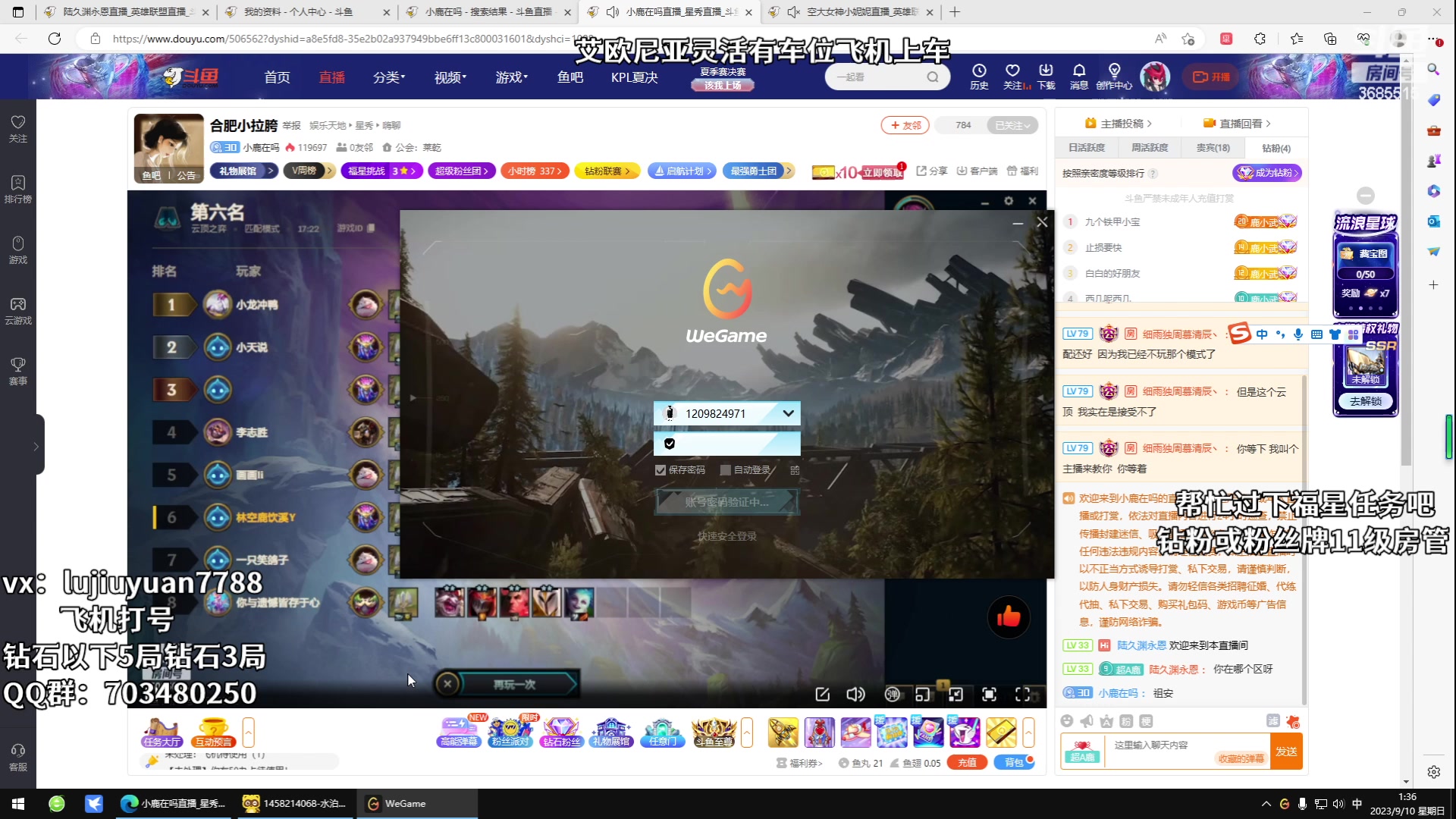Click the 梗 meme icon in chat
Screen dimensions: 1456x819
pos(1146,720)
